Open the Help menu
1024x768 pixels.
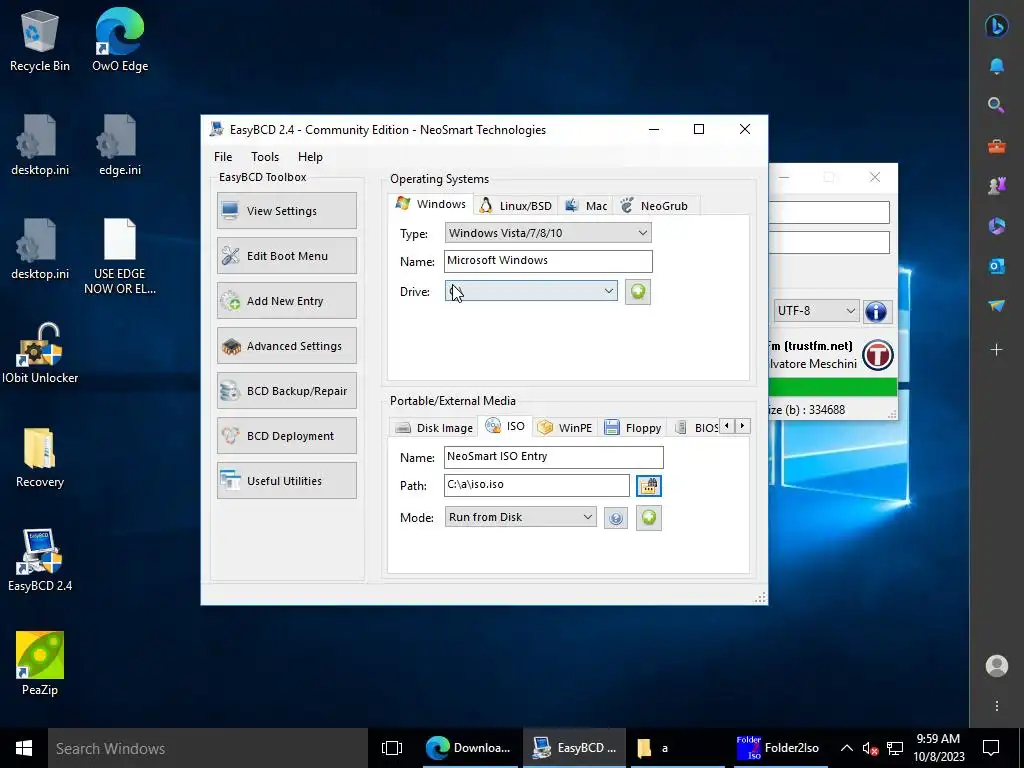tap(310, 157)
